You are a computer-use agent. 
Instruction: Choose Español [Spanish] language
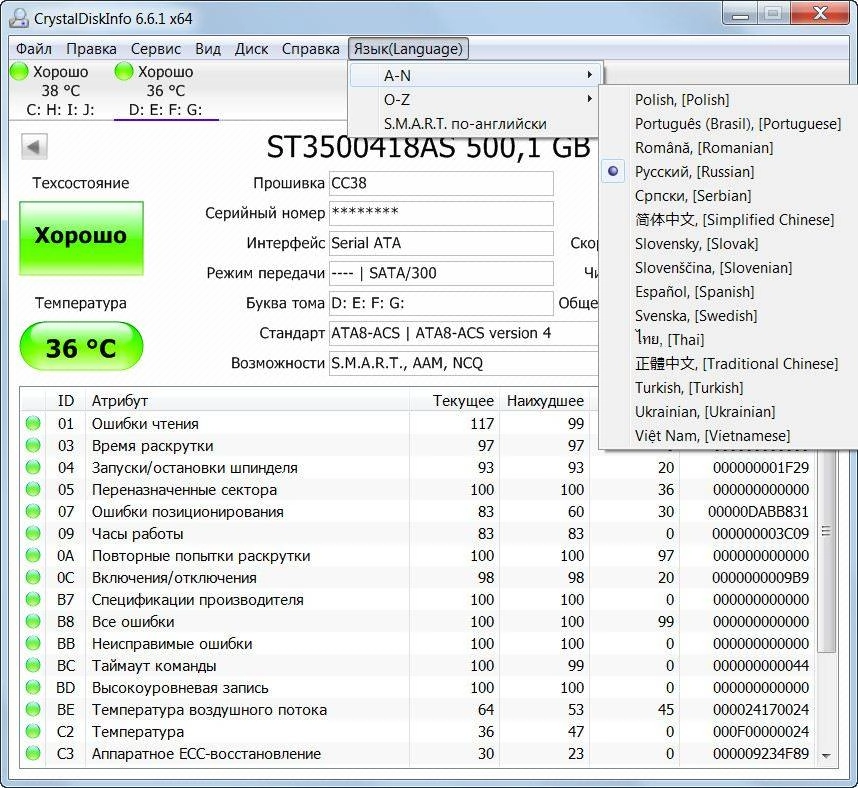click(x=728, y=292)
